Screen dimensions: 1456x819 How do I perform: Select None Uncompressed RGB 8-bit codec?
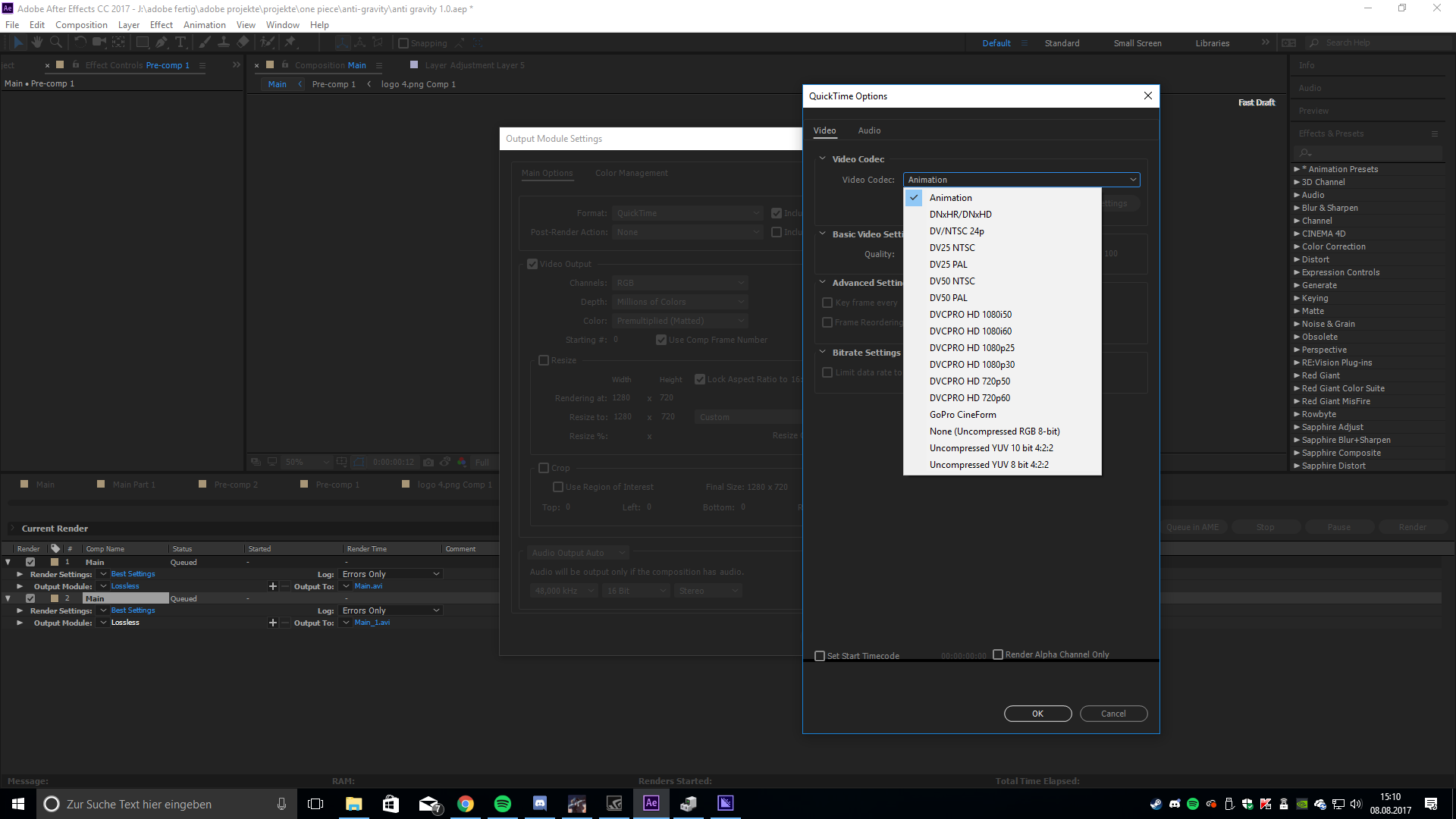(x=994, y=431)
